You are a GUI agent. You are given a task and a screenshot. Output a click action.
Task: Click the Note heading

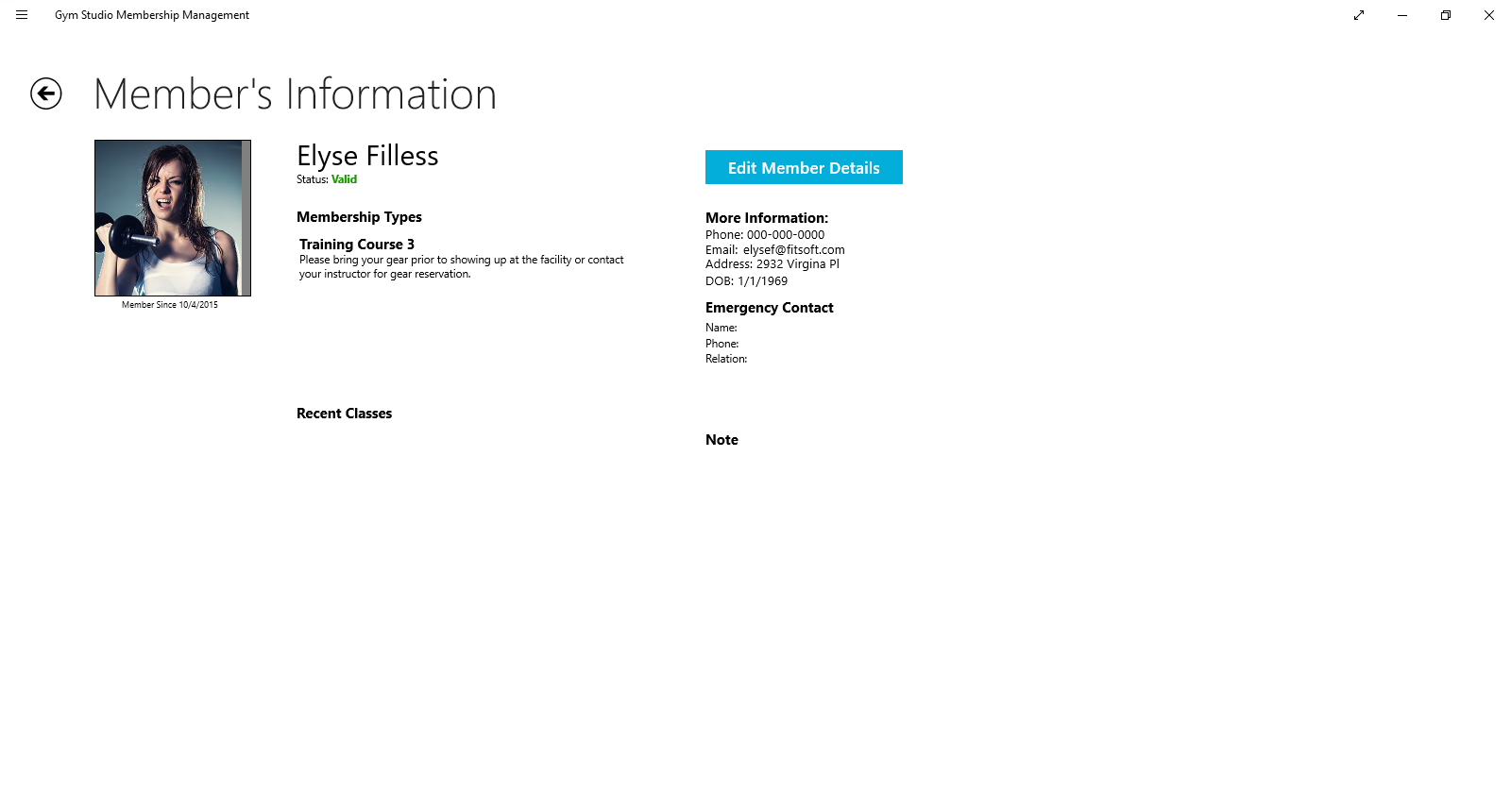[x=722, y=440]
